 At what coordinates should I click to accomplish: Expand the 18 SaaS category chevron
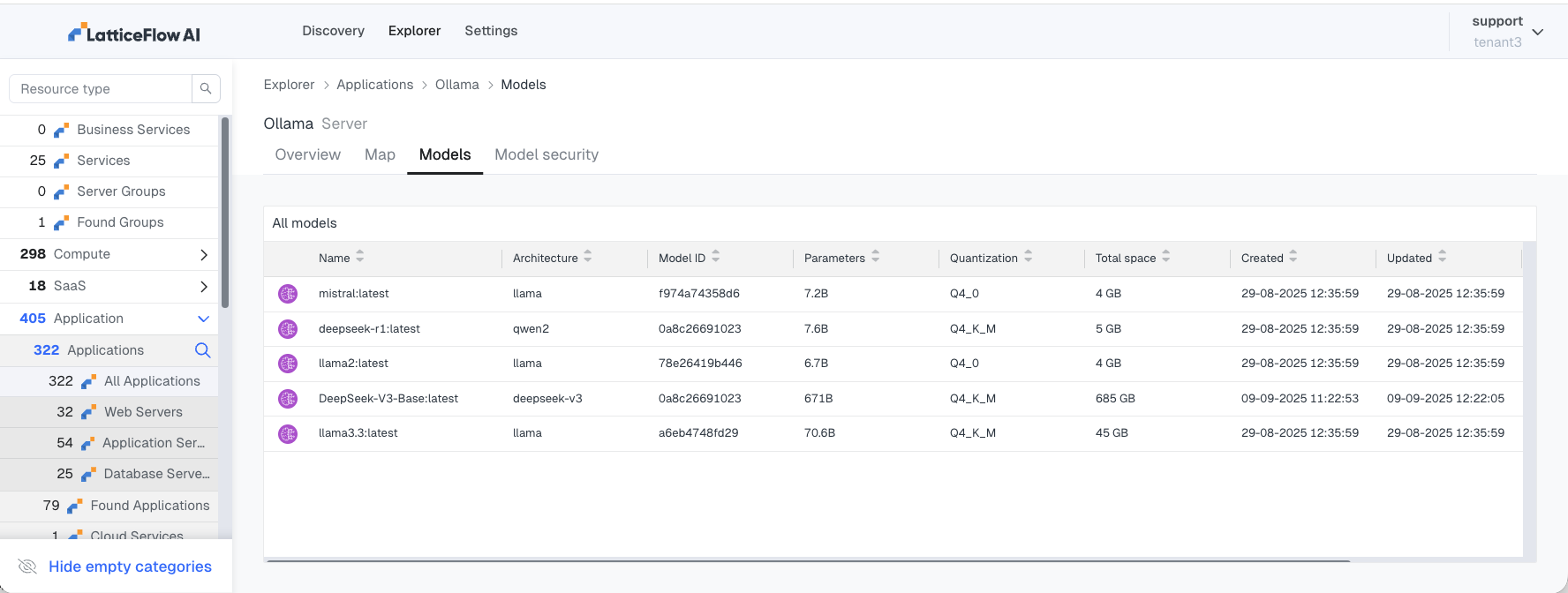(204, 287)
